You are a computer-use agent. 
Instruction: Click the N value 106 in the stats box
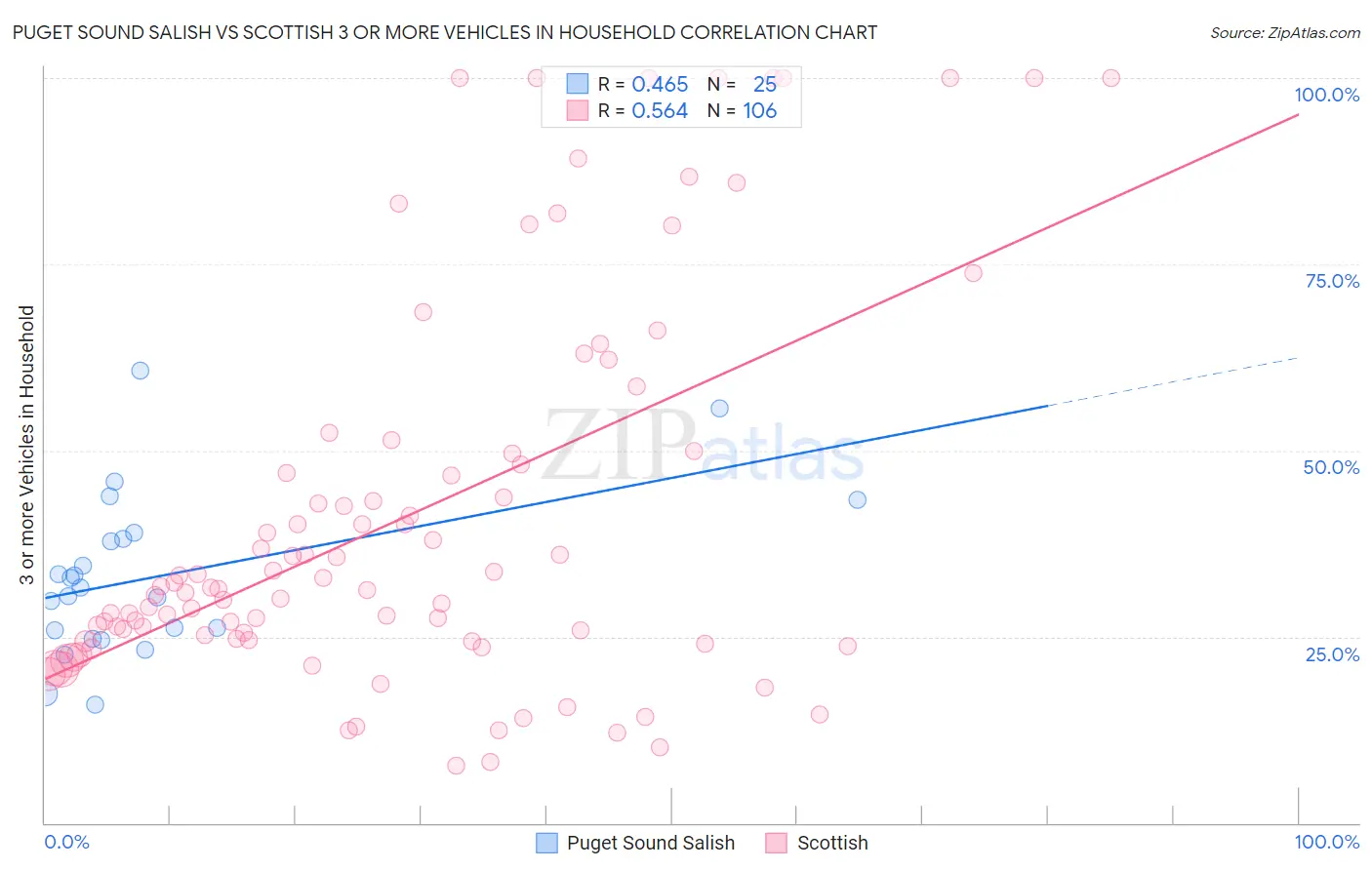(760, 110)
